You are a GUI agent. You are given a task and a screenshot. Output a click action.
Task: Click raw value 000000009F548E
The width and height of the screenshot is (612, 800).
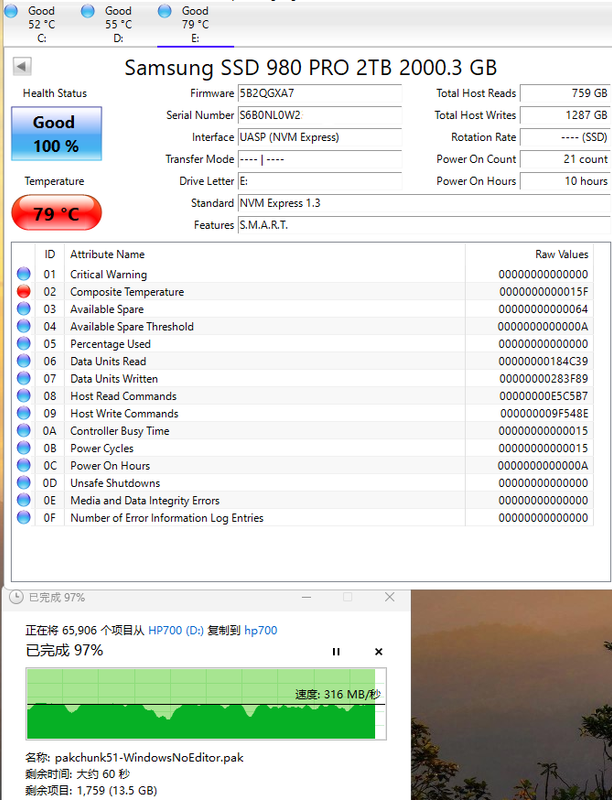(x=544, y=413)
